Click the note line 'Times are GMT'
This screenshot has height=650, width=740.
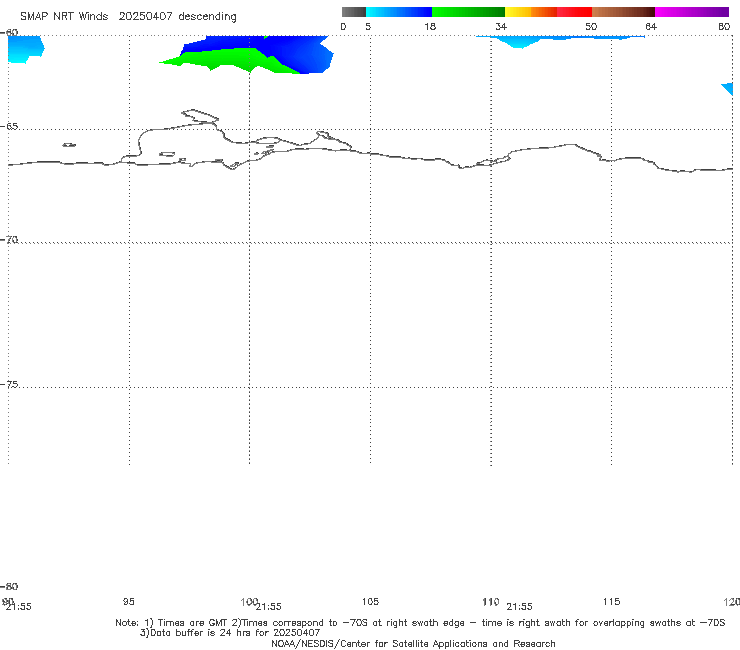[192, 623]
